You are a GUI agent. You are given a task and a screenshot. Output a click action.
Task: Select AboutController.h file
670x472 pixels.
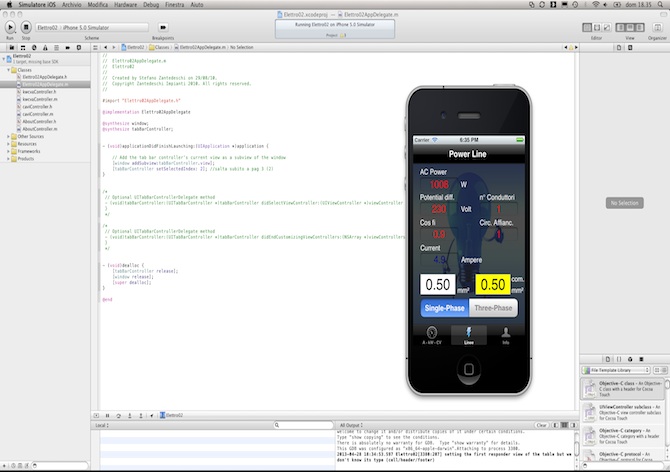click(39, 121)
